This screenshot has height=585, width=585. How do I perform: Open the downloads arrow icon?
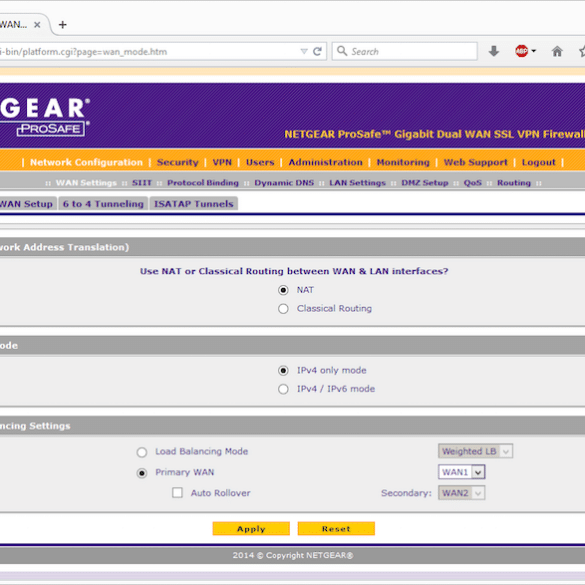pos(494,51)
